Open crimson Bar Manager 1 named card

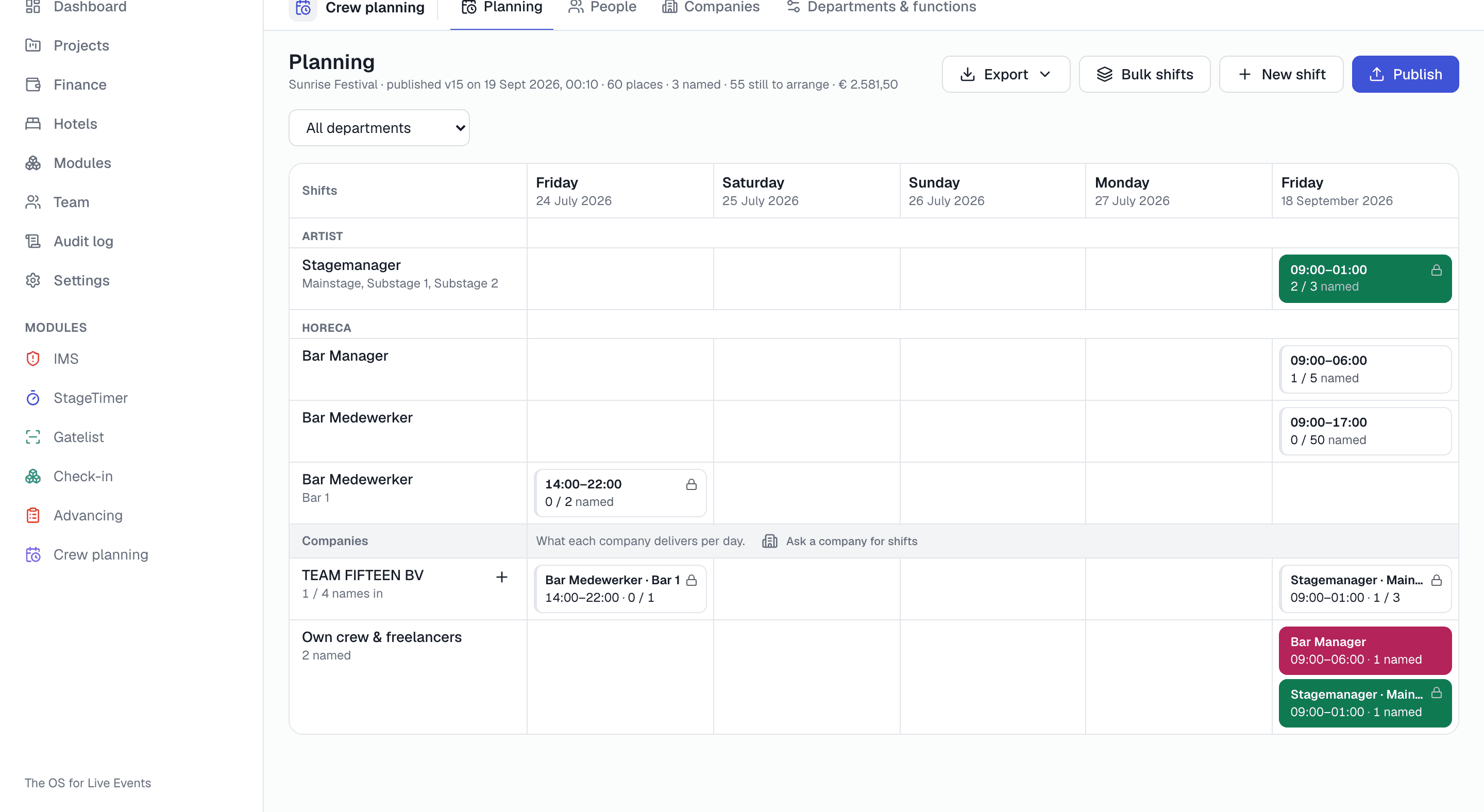[1365, 651]
